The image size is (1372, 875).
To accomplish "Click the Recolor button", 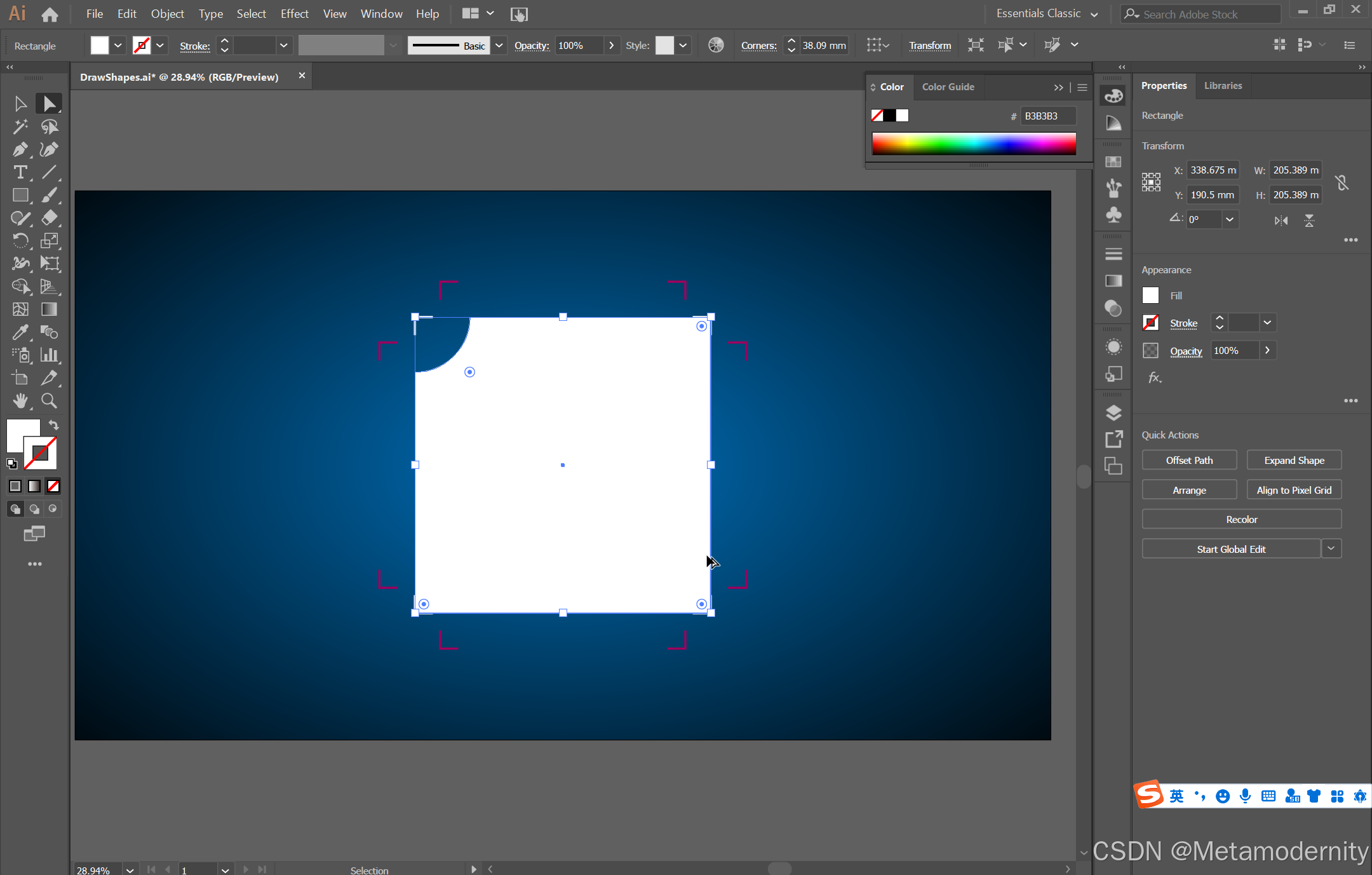I will (1241, 519).
